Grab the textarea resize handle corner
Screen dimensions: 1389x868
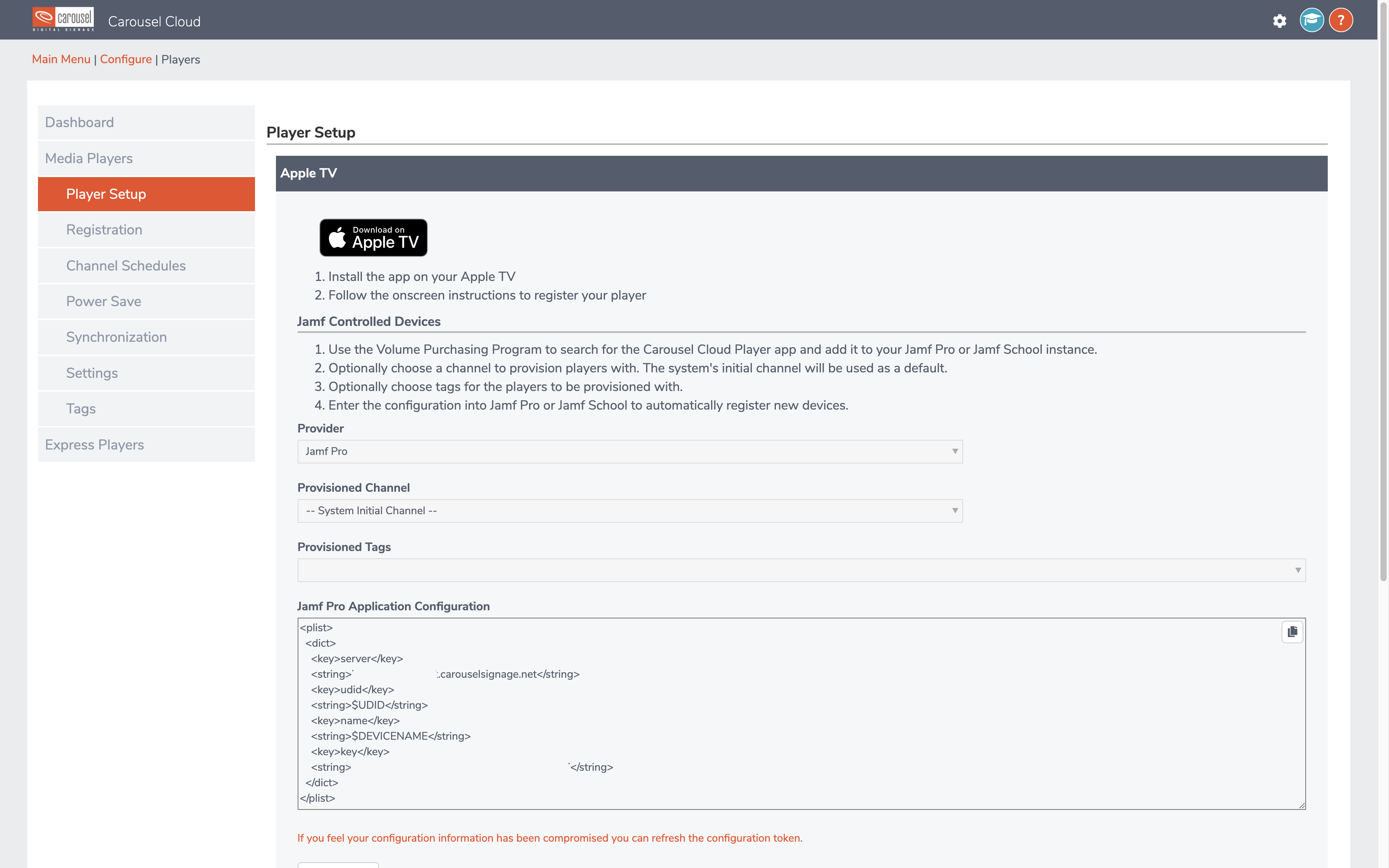coord(1302,806)
